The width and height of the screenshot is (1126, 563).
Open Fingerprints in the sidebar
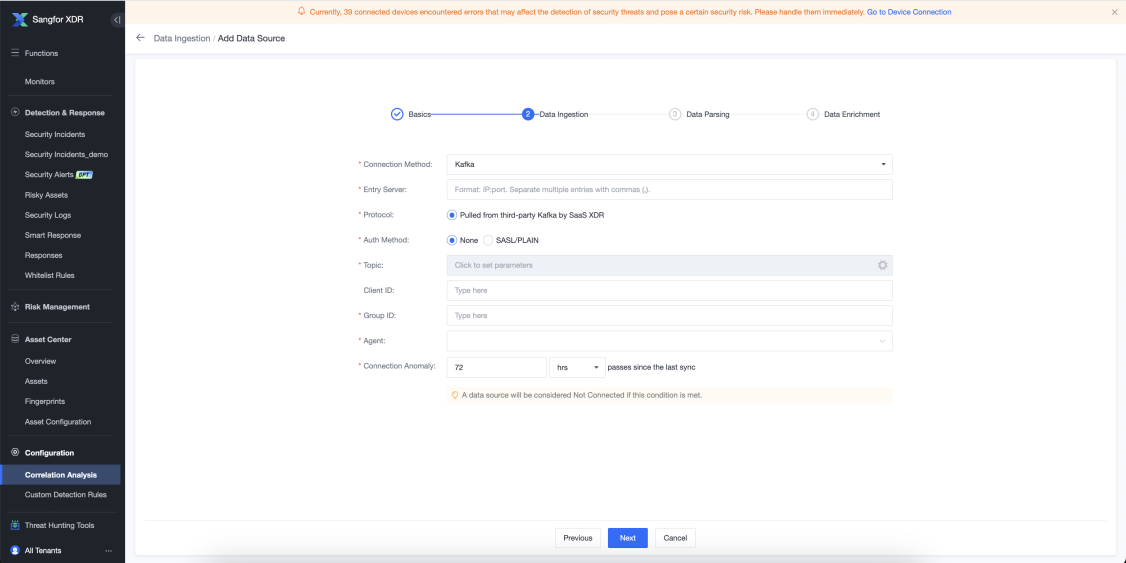45,401
